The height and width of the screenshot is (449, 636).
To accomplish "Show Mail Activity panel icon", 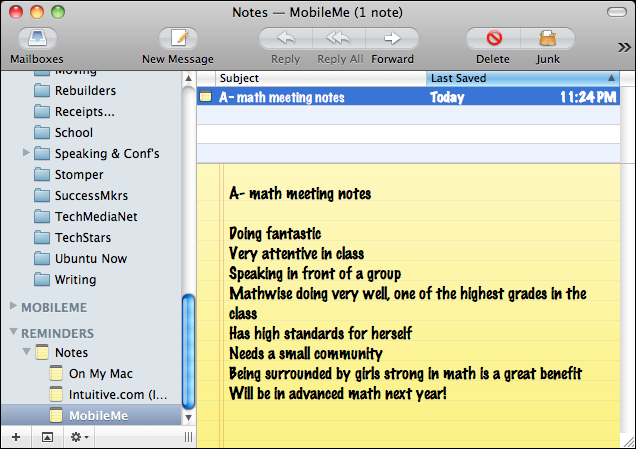I will click(47, 437).
